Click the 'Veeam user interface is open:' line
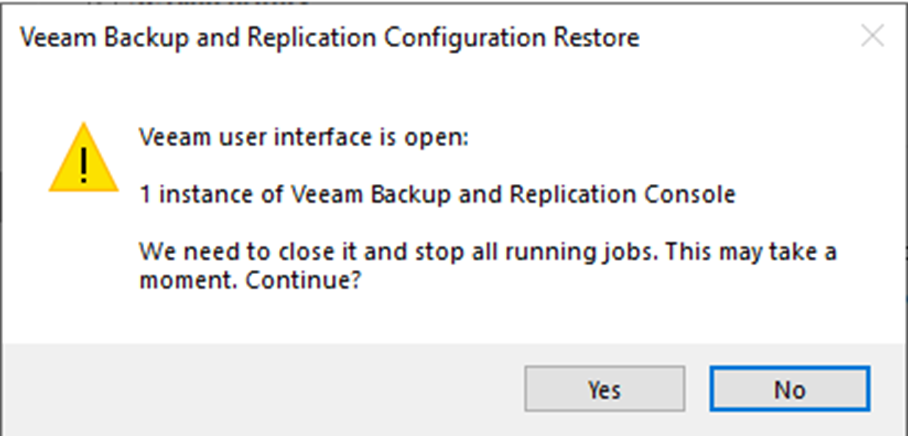This screenshot has height=436, width=908. pos(303,138)
